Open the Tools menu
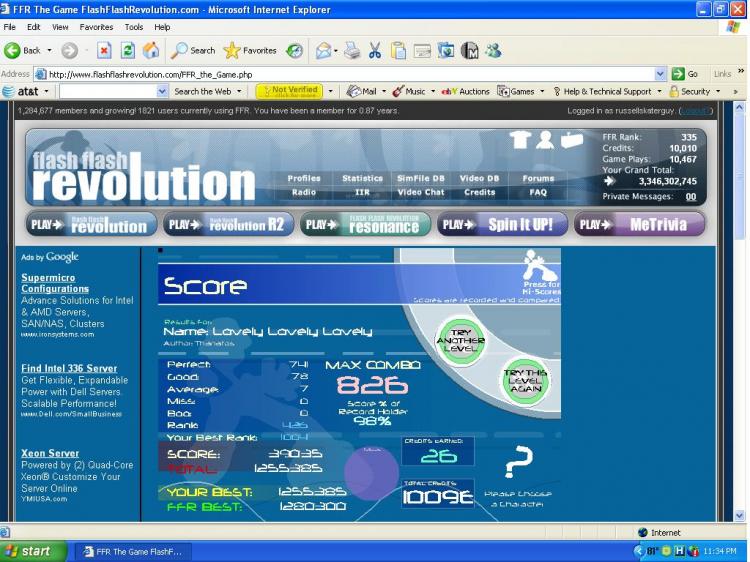The height and width of the screenshot is (562, 750). pos(134,27)
